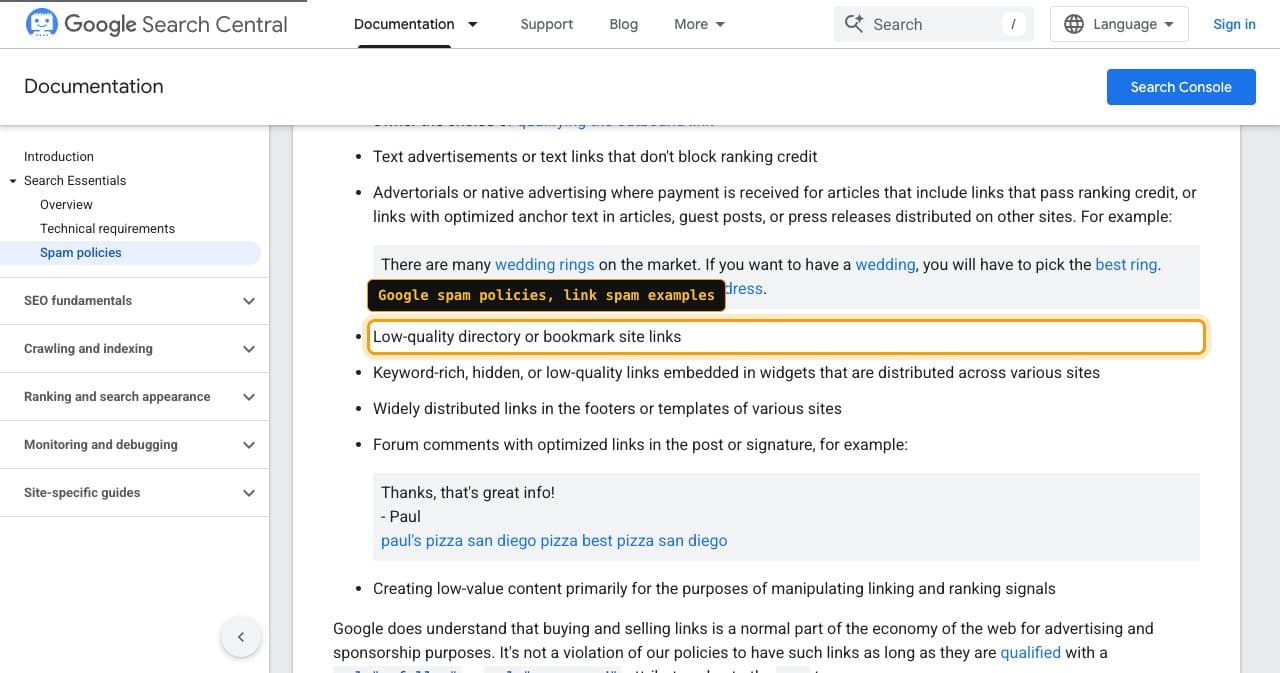
Task: Click the slash keyboard shortcut hint in search
Action: 1014,24
